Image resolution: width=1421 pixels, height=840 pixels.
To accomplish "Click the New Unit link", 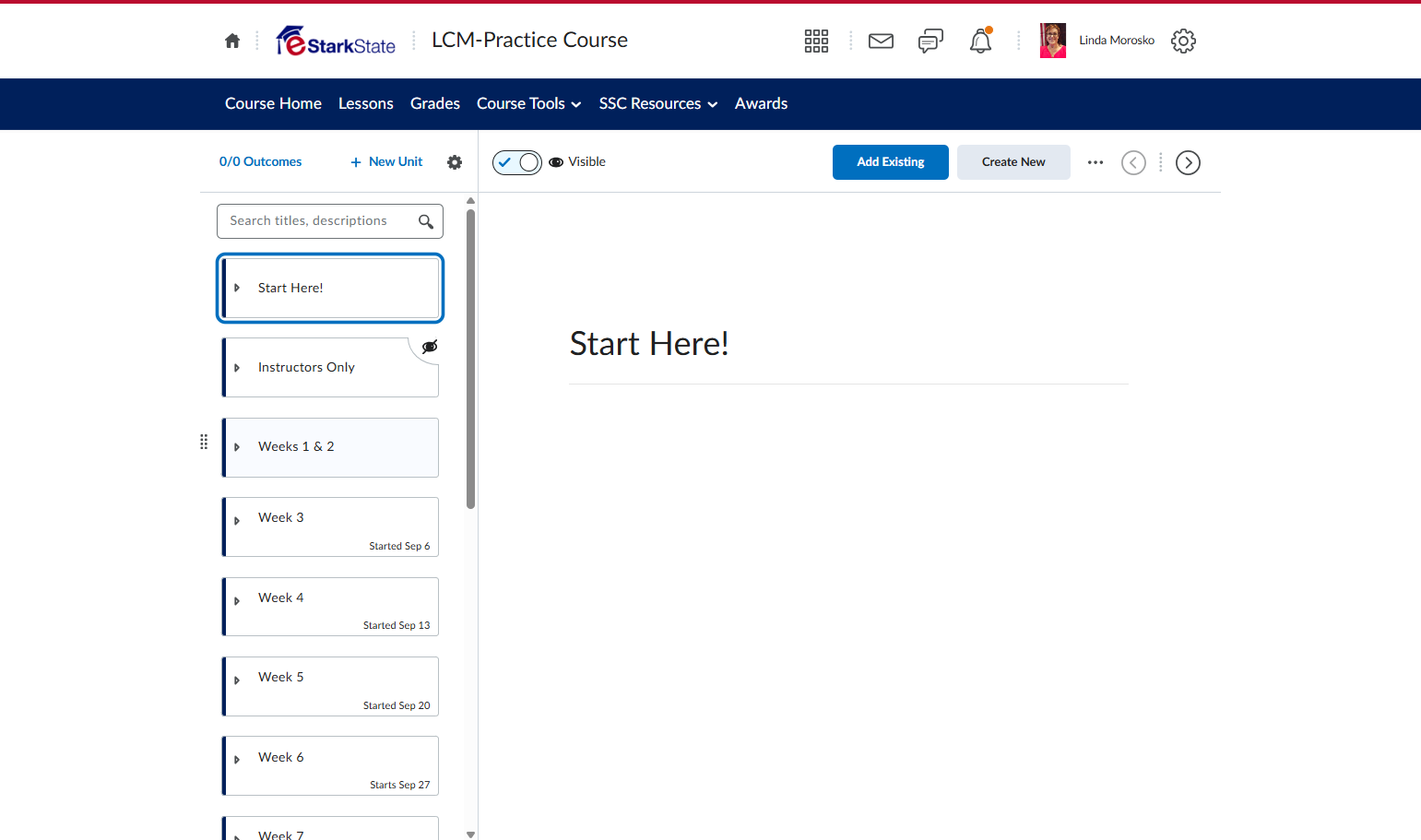I will click(386, 161).
